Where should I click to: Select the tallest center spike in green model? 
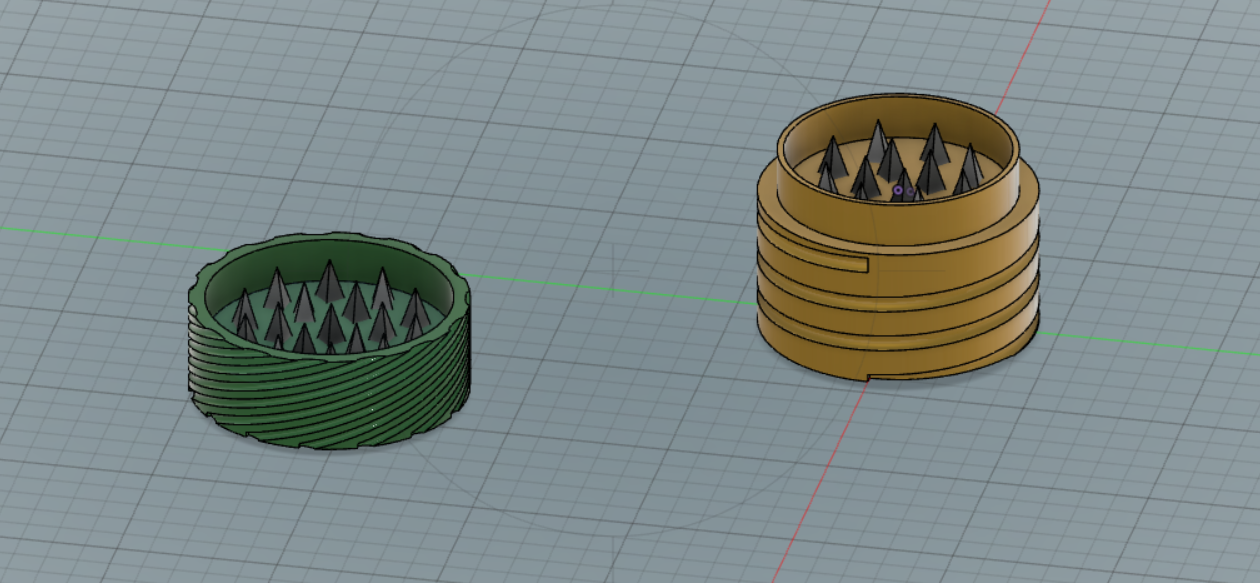pos(330,280)
